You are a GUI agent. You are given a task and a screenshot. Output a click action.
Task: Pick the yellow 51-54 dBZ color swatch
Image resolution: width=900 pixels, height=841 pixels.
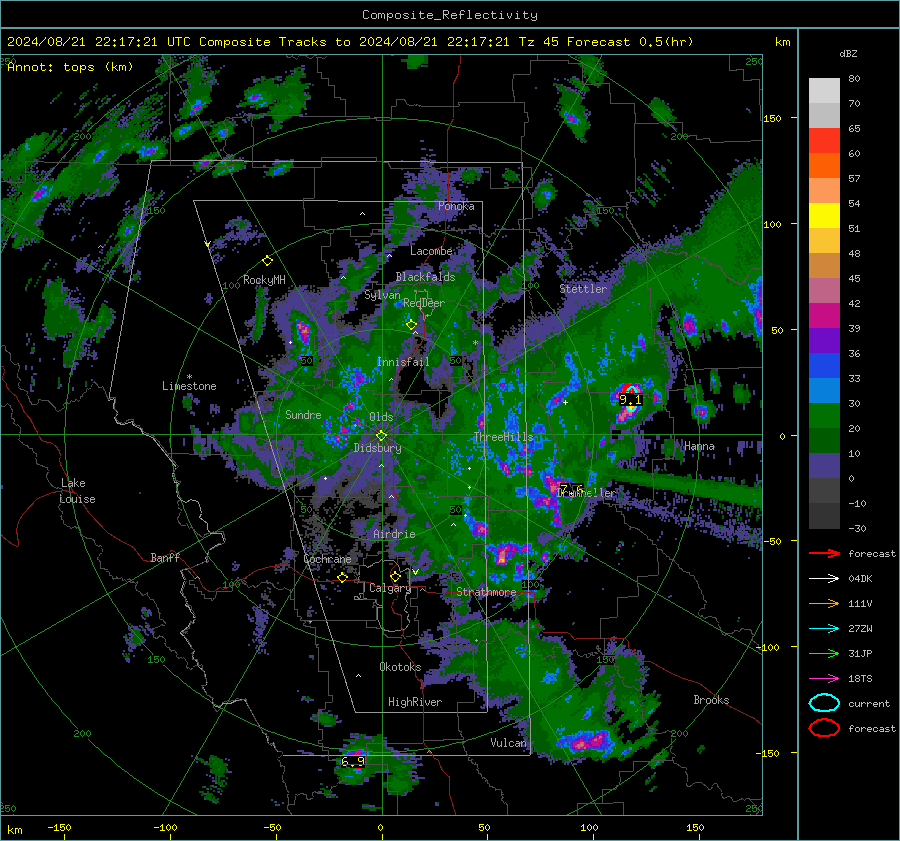[x=824, y=215]
